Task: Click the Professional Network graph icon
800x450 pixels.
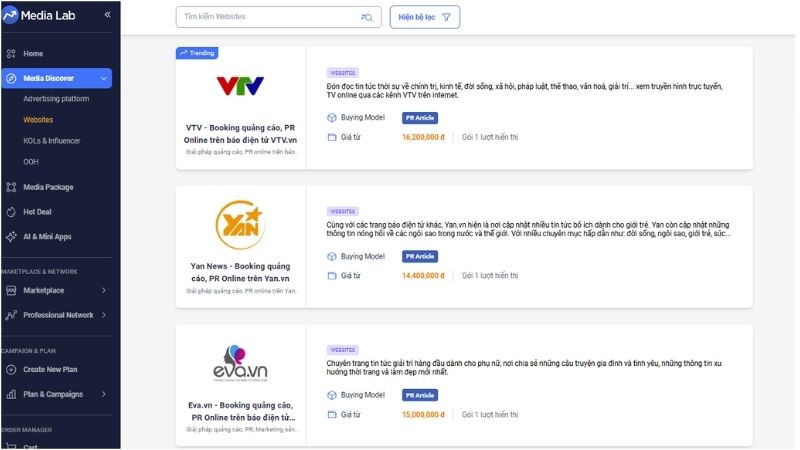Action: tap(11, 315)
